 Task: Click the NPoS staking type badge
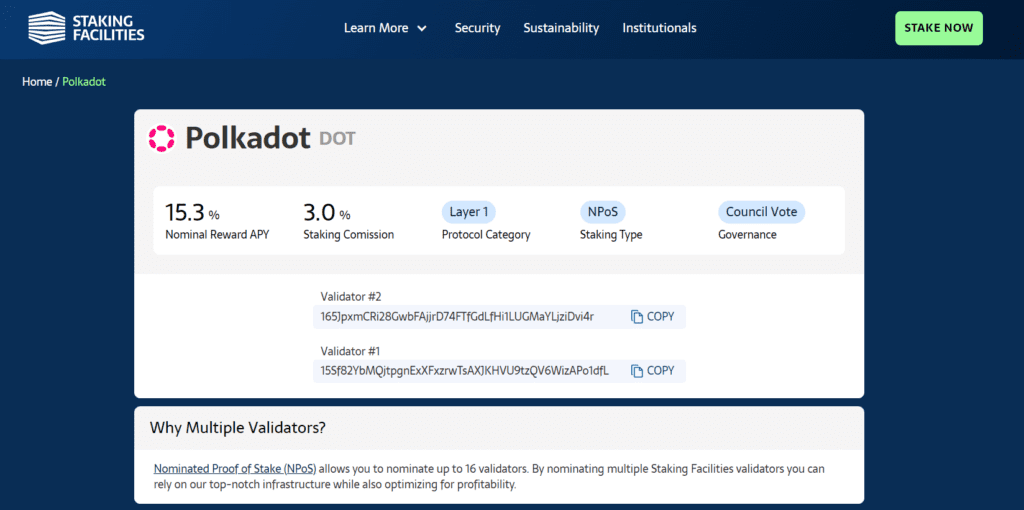click(602, 212)
